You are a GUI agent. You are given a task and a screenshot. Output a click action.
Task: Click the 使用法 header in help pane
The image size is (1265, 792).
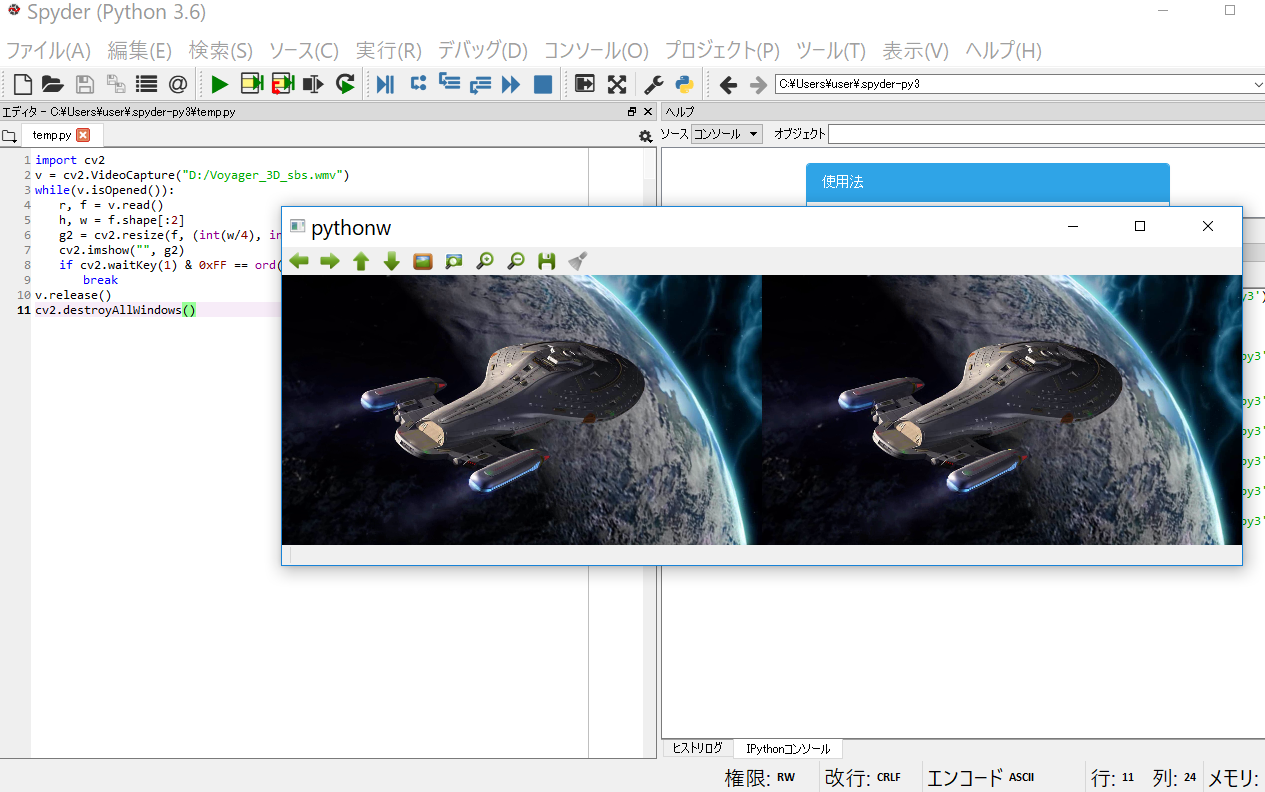[988, 182]
